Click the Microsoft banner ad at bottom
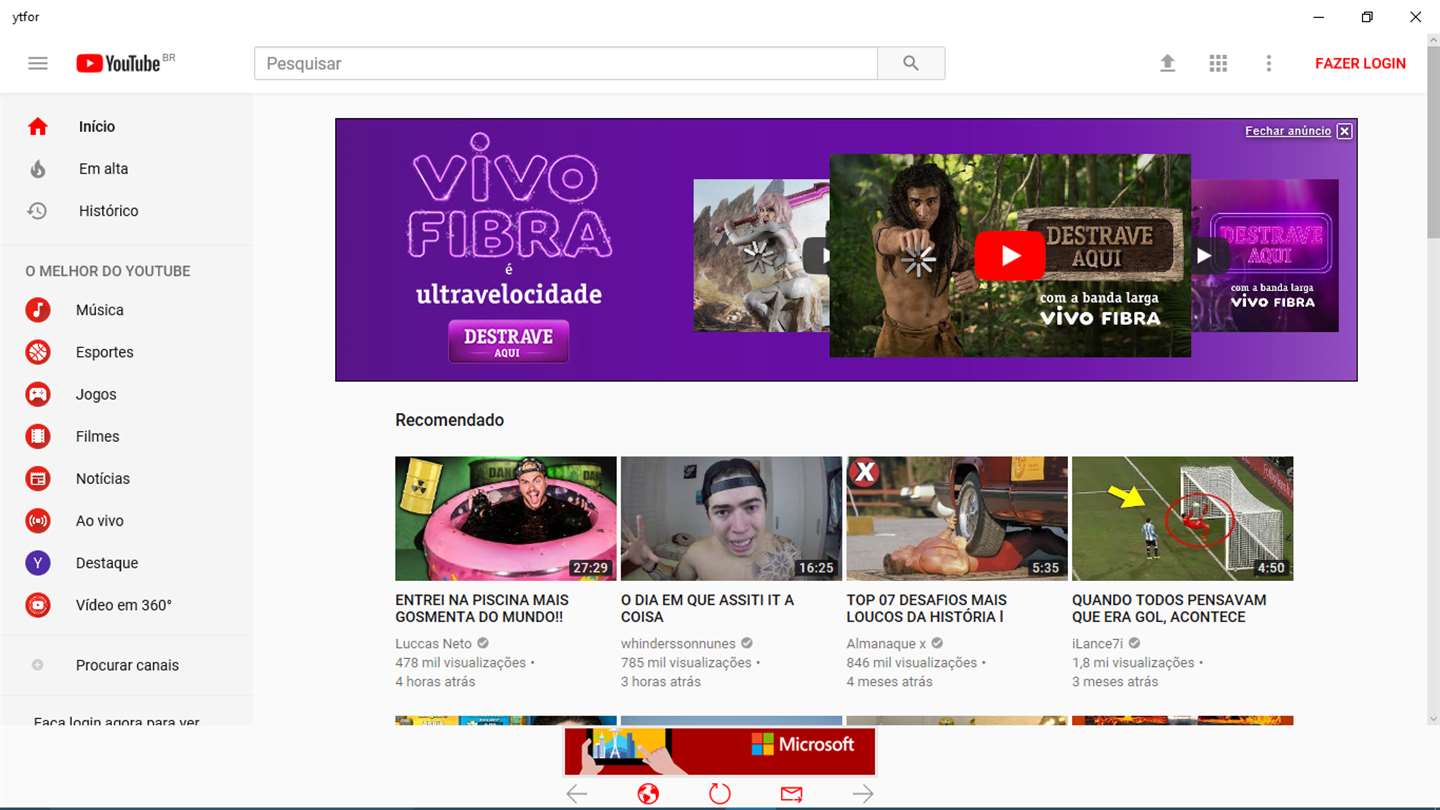1440x810 pixels. click(x=720, y=751)
